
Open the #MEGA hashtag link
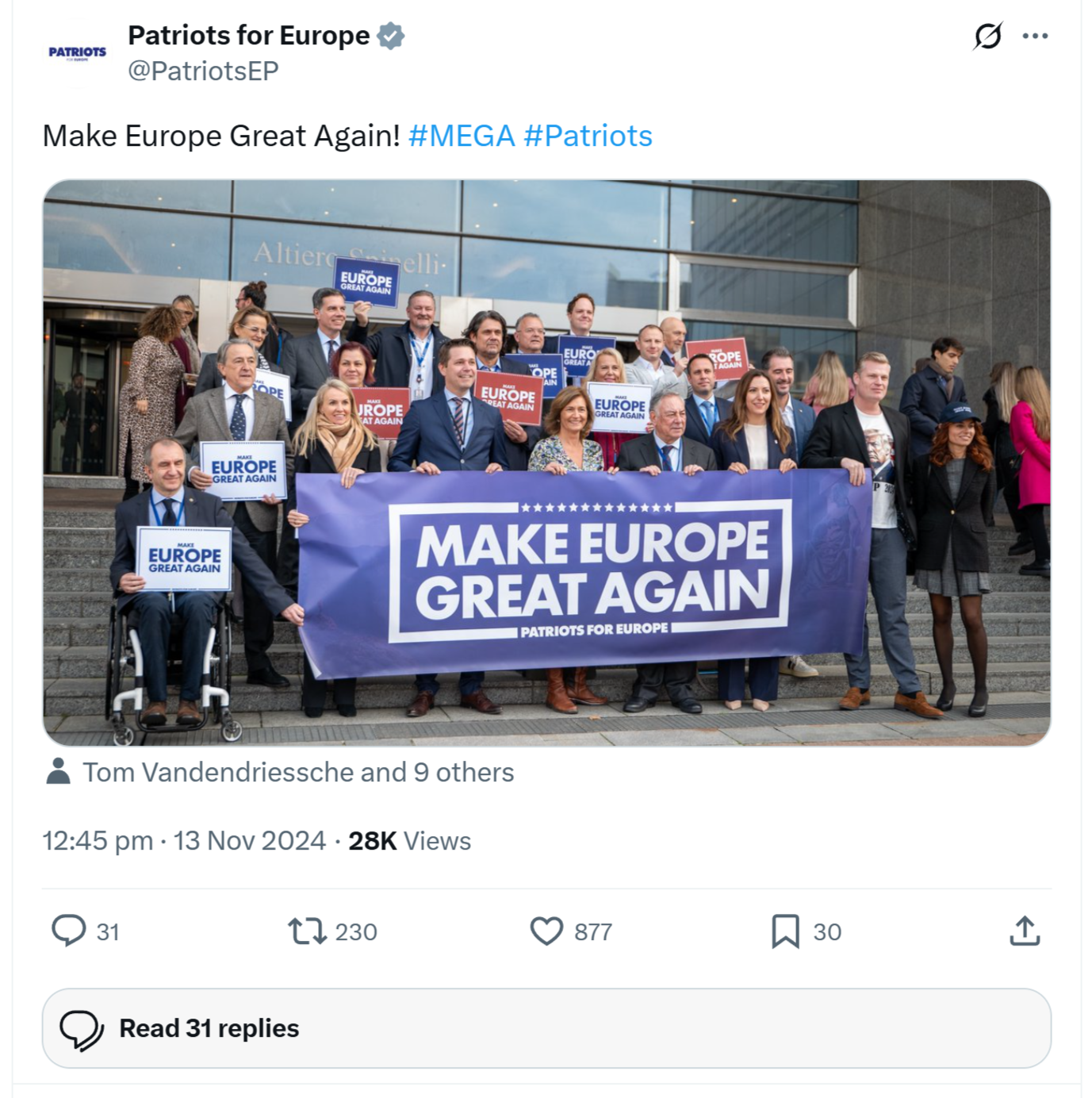tap(462, 136)
